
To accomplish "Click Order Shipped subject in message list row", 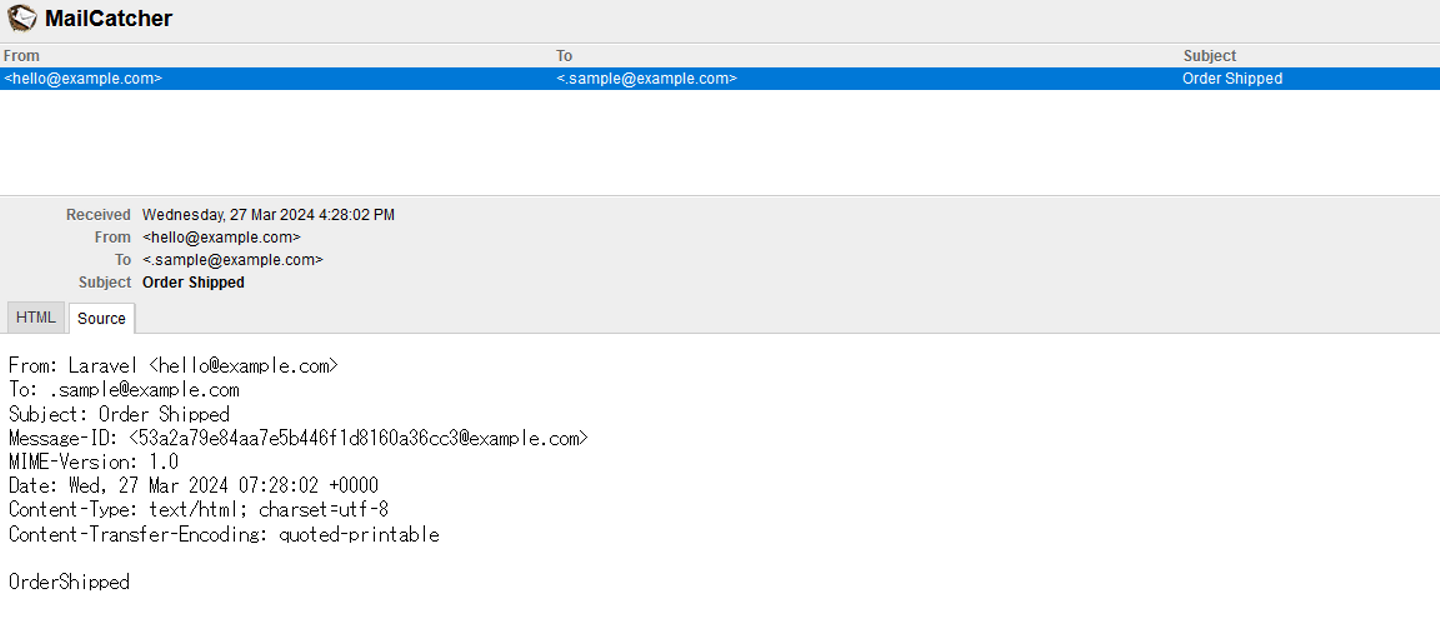I will [x=1232, y=78].
